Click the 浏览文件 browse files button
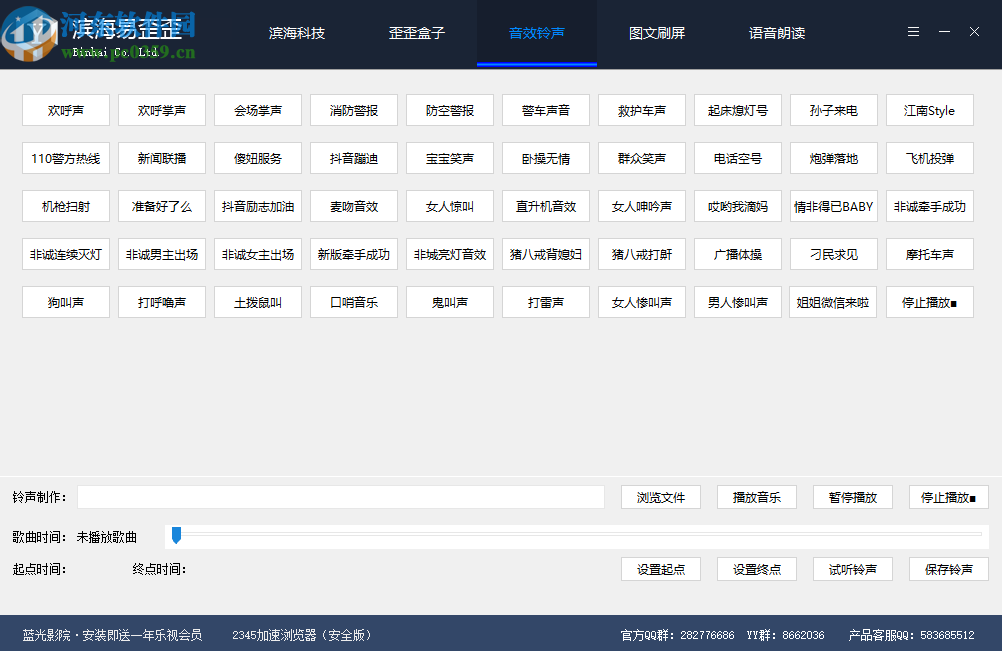This screenshot has width=1002, height=651. coord(660,497)
